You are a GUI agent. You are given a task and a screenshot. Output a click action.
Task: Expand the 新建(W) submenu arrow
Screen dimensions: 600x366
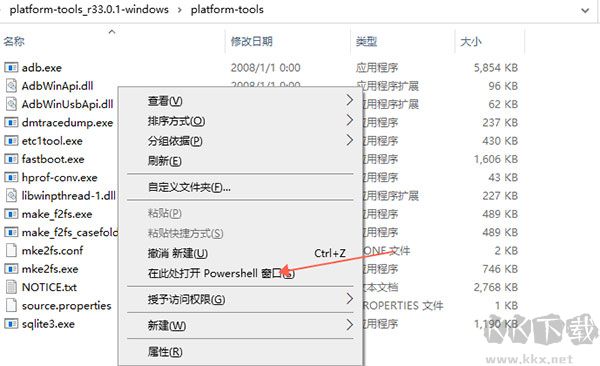349,325
